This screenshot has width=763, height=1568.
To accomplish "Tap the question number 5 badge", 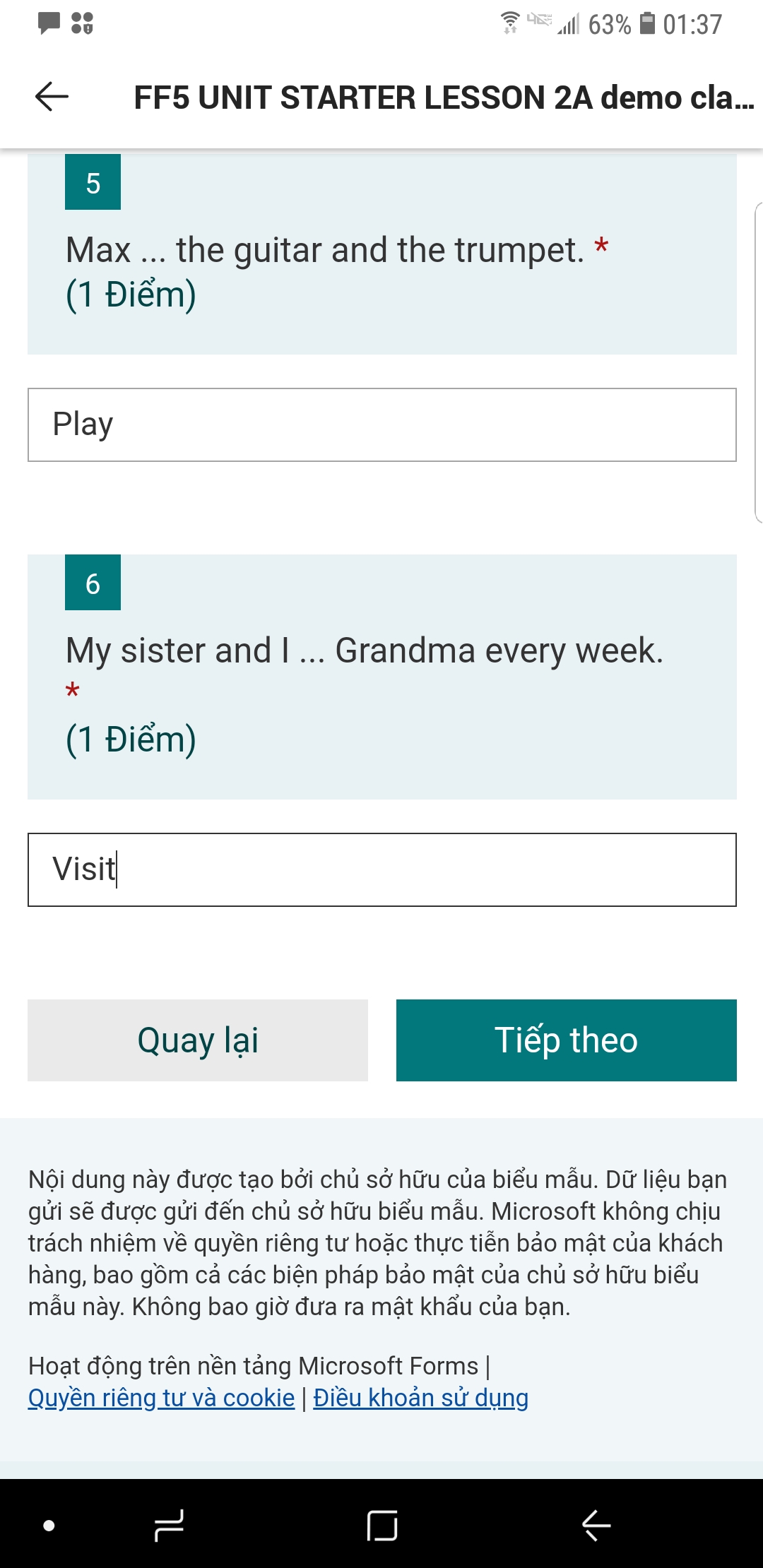I will (x=93, y=182).
